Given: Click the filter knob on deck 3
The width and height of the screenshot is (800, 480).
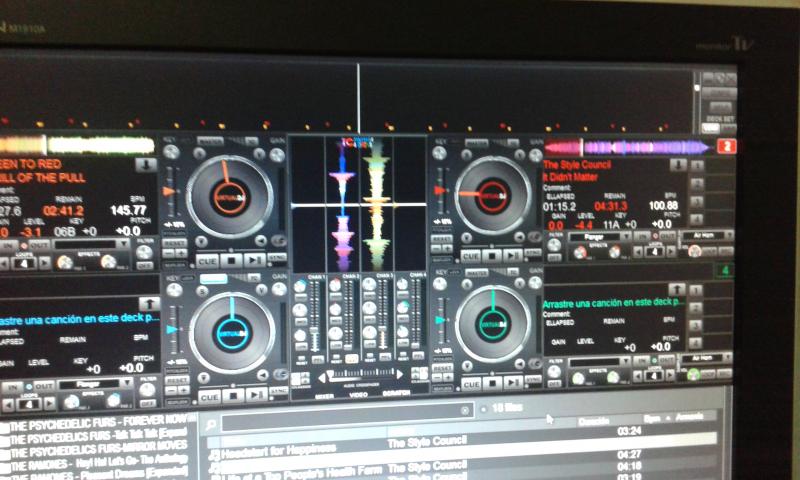Looking at the screenshot, I should (147, 390).
